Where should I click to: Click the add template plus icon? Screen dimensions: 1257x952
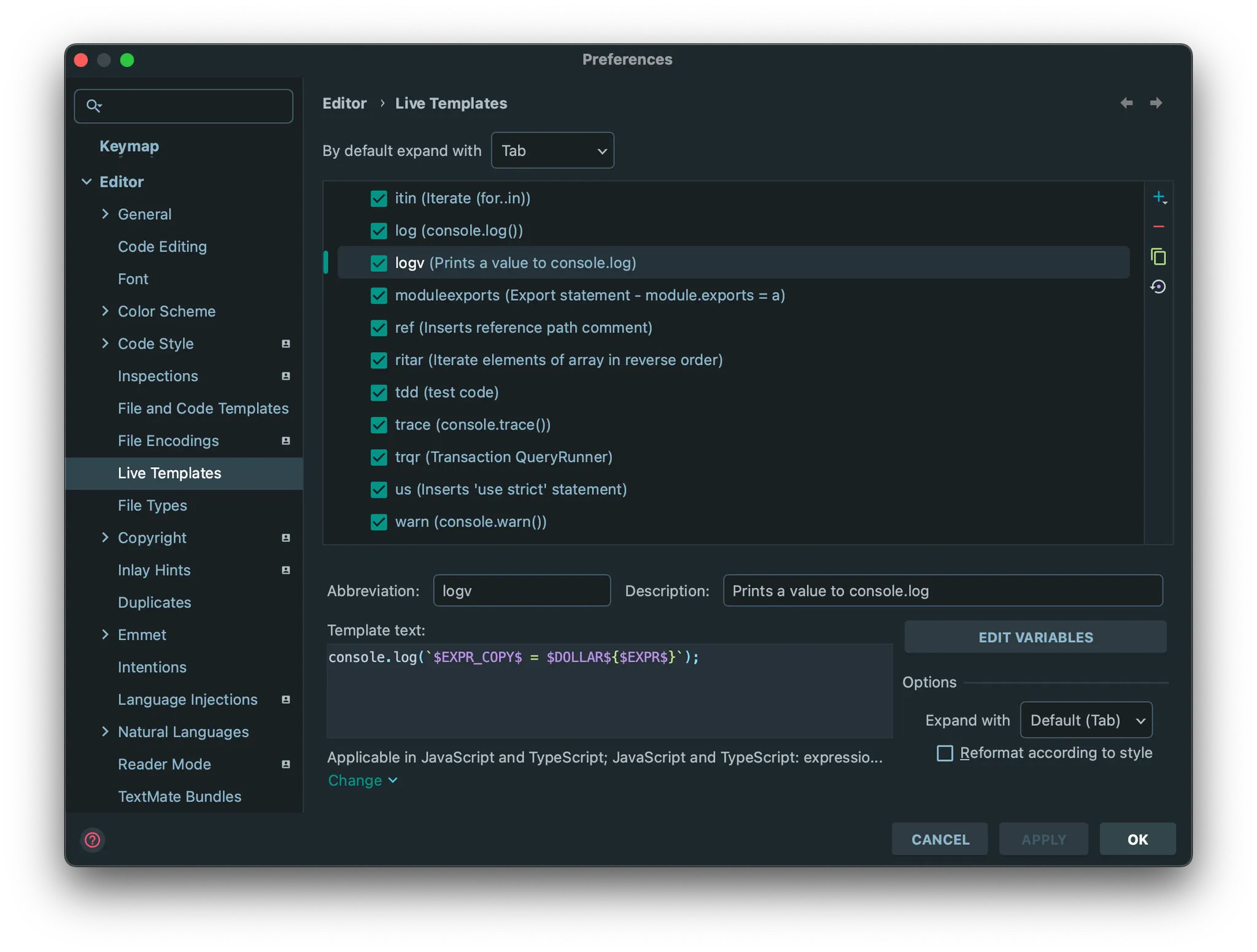coord(1158,198)
